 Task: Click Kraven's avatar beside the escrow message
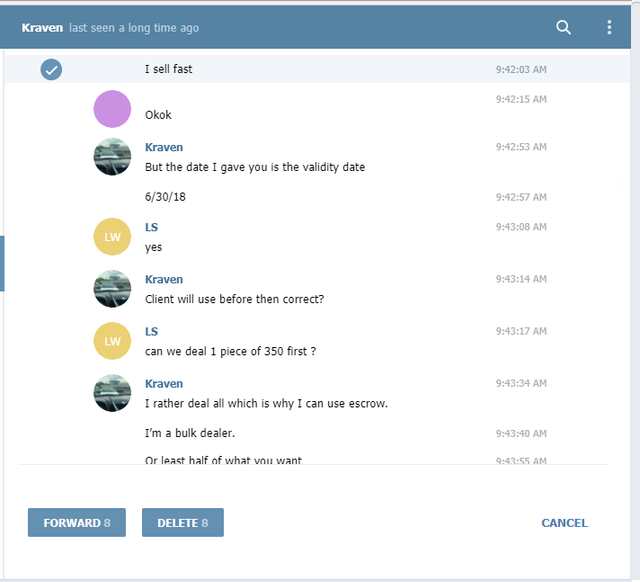coord(112,393)
